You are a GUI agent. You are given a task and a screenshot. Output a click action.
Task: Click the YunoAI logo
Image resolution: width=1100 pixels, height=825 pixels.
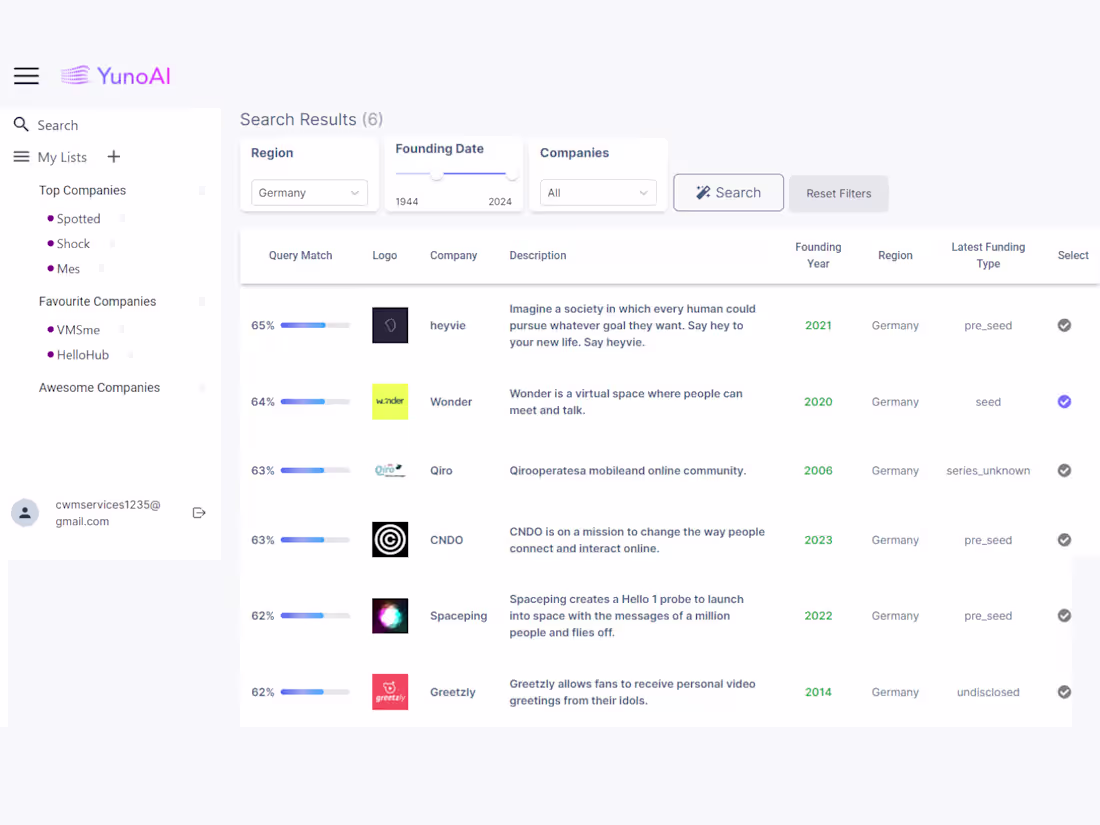tap(116, 76)
